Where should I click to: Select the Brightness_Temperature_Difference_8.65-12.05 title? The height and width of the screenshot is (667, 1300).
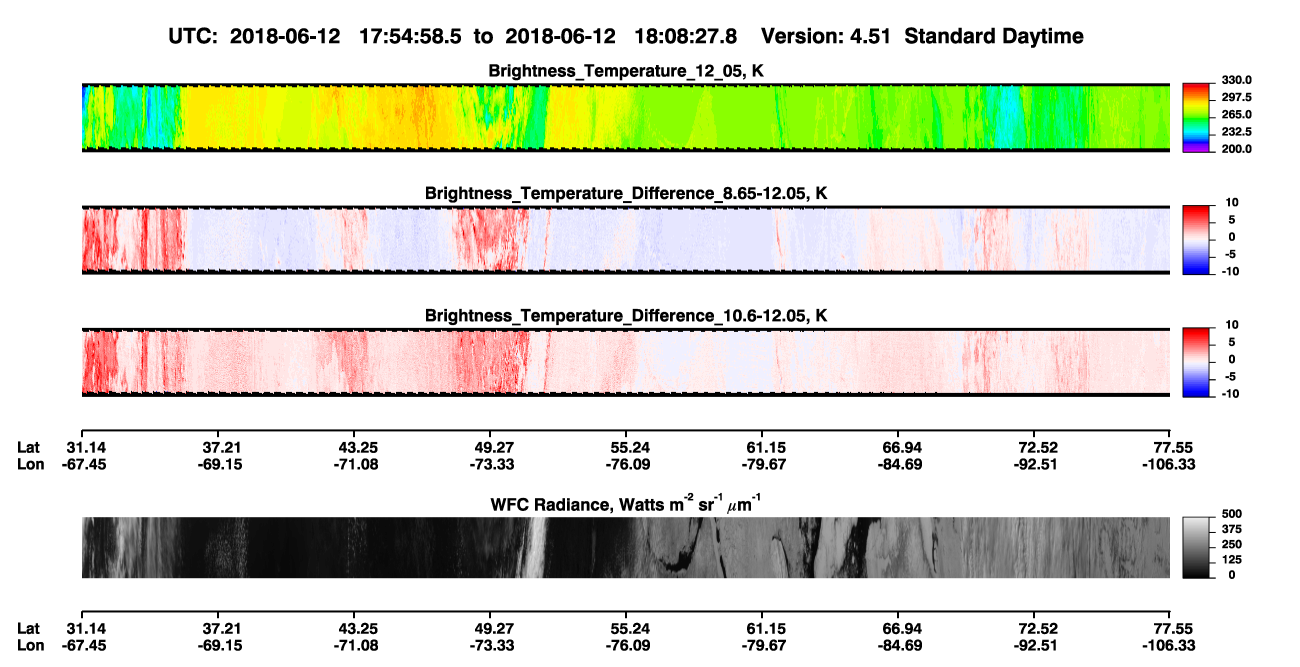626,194
